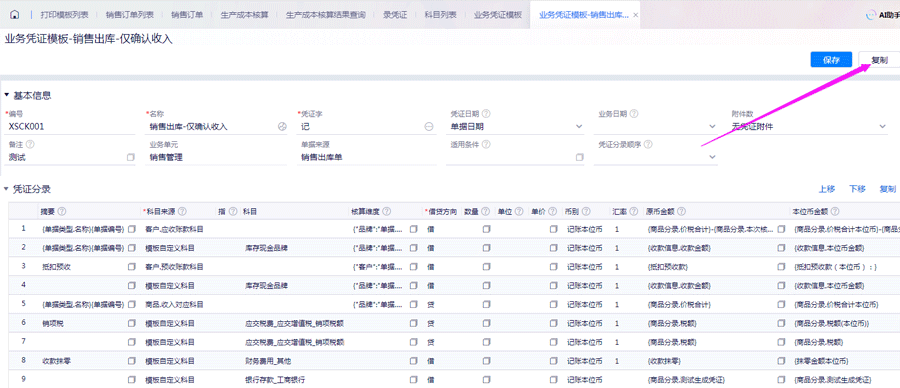Switch to 生产成本核算 tab
Viewport: 900px width, 388px height.
click(x=245, y=15)
